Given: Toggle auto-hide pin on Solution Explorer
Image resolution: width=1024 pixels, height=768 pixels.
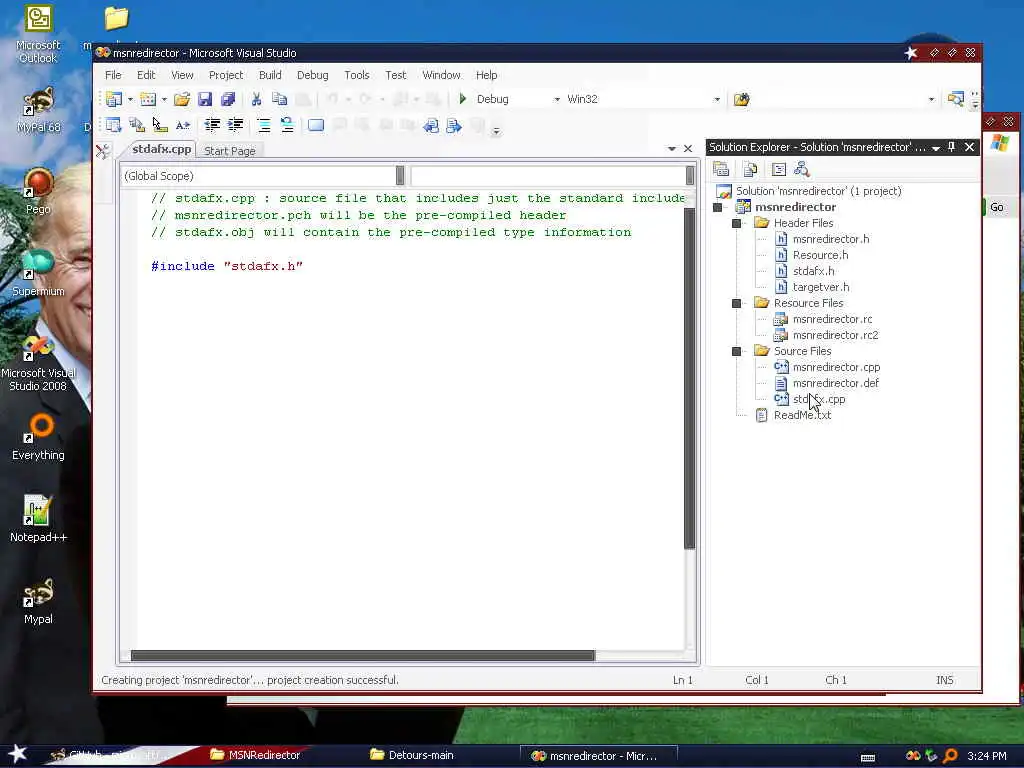Looking at the screenshot, I should coord(952,148).
